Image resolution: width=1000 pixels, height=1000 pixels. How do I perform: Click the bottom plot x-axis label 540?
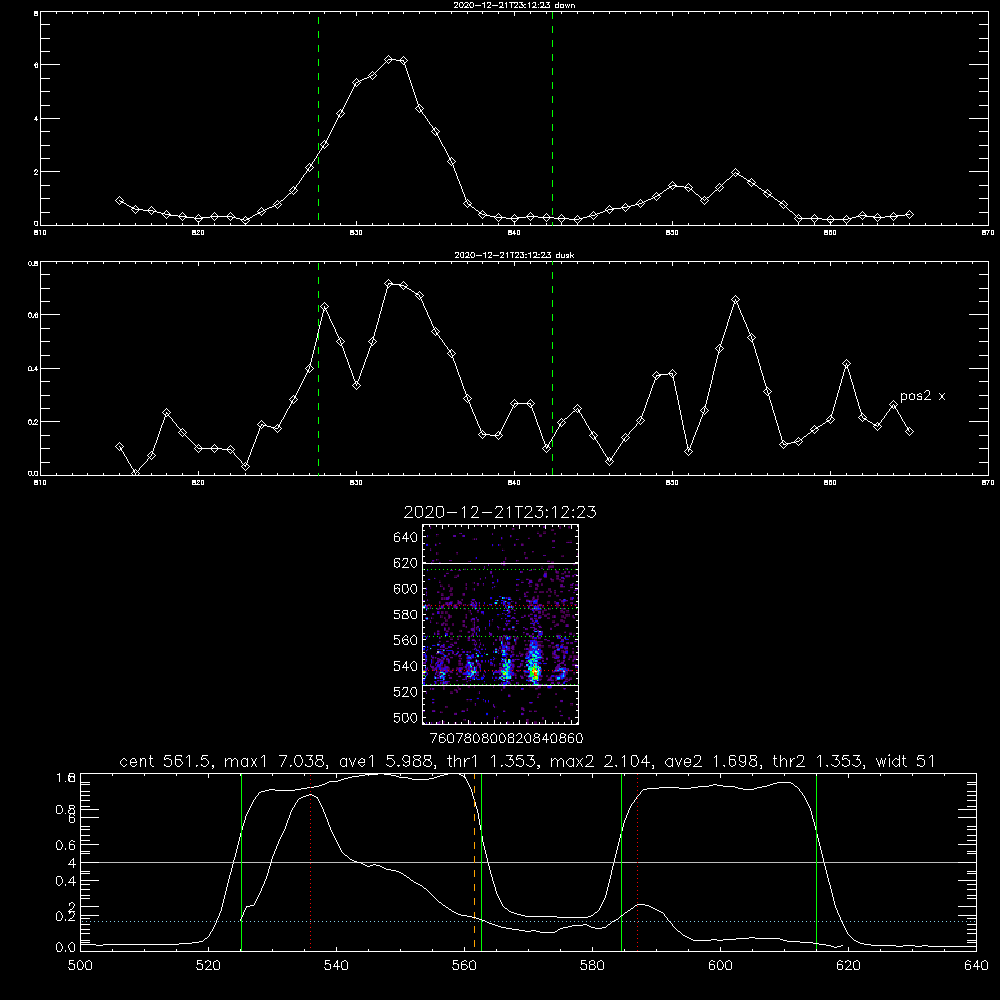(x=336, y=966)
